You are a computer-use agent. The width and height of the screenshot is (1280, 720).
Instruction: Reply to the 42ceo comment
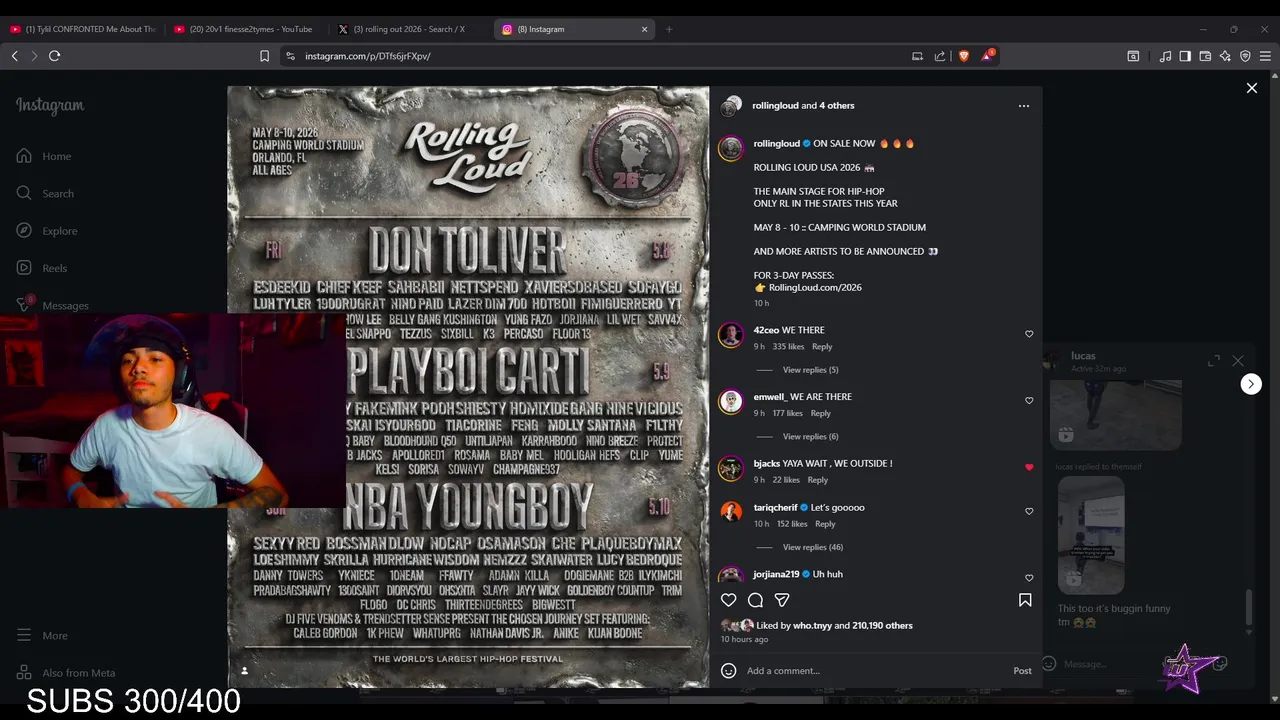coord(822,347)
